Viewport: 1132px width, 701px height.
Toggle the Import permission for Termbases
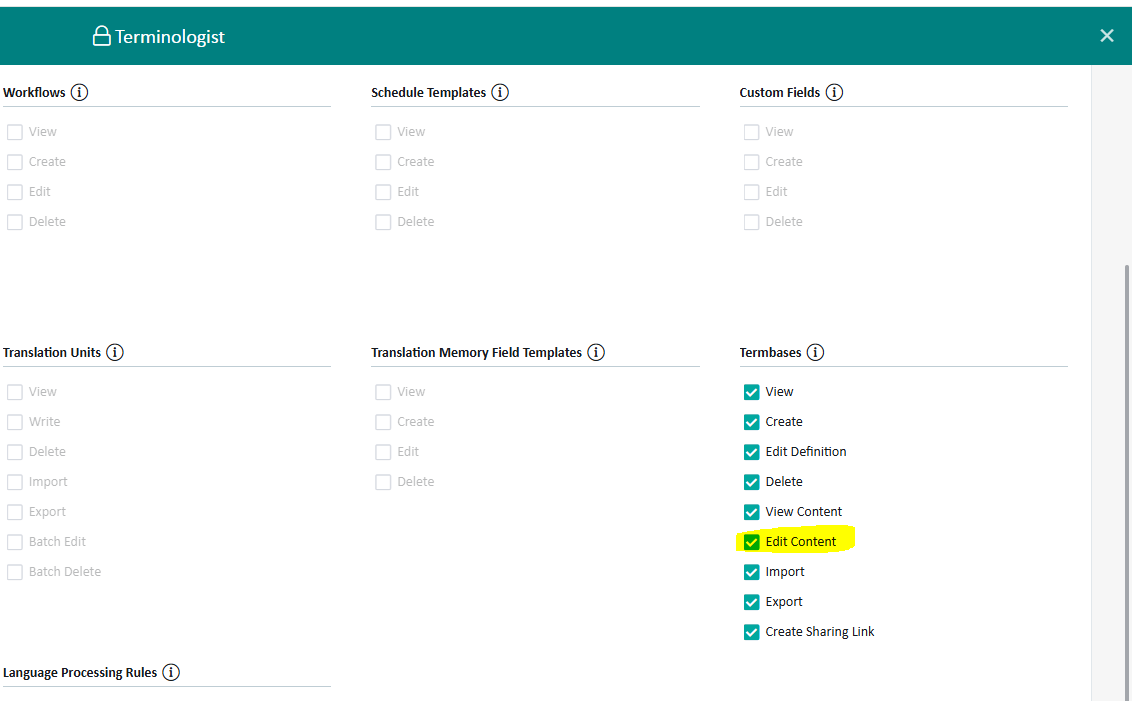click(751, 571)
